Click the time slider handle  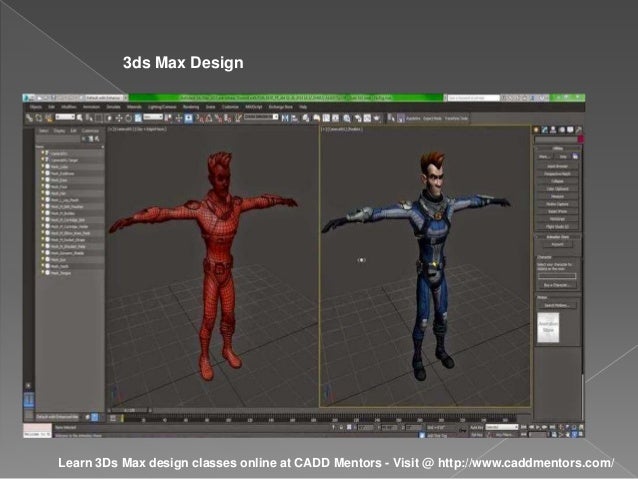click(129, 410)
